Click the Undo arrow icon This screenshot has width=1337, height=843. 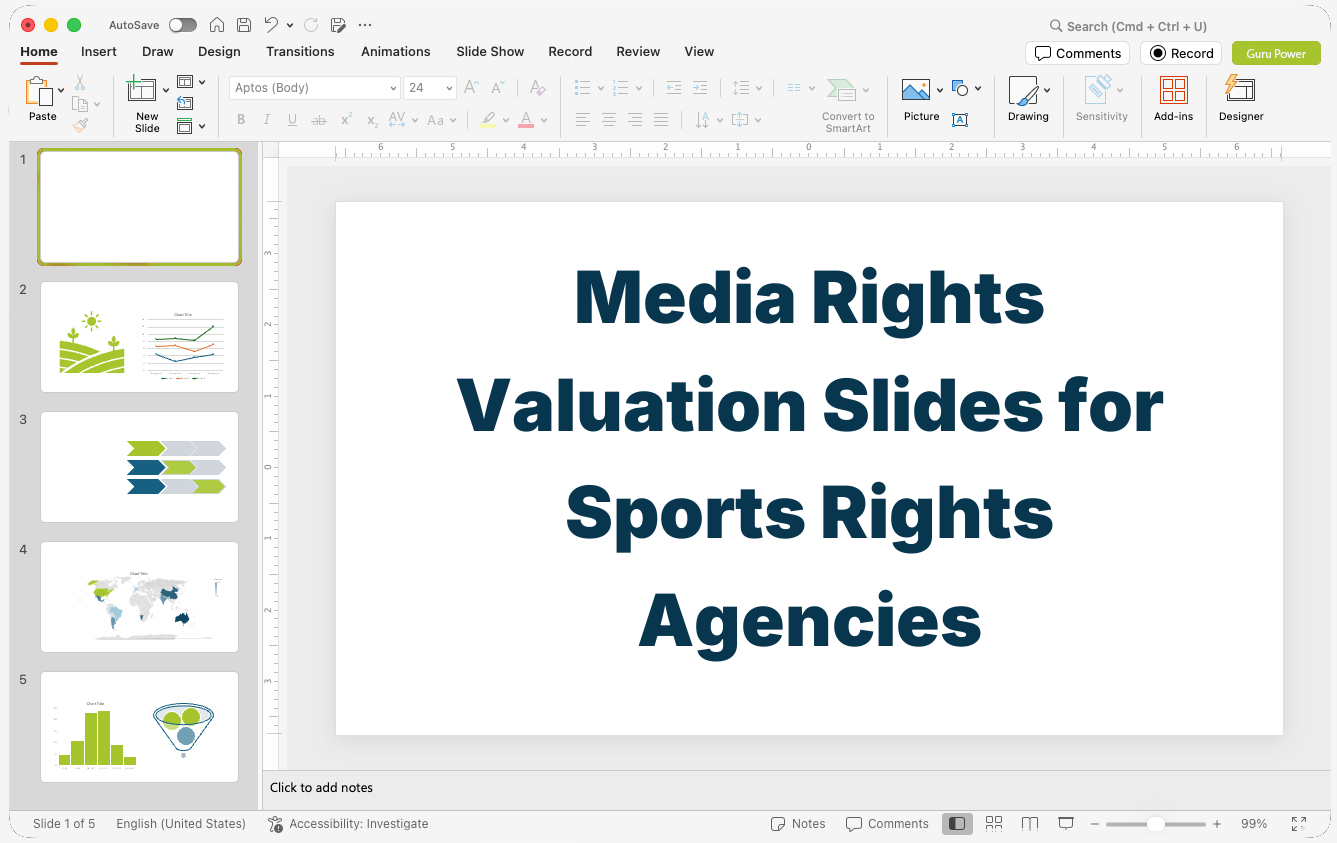coord(271,25)
